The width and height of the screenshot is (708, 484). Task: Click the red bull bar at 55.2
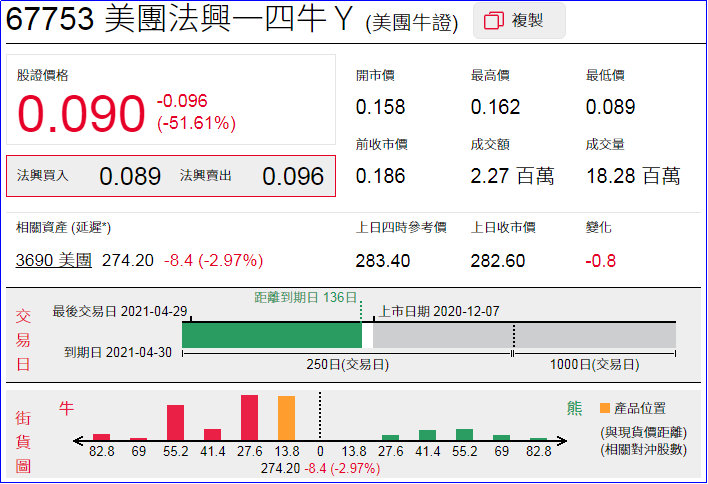(175, 423)
